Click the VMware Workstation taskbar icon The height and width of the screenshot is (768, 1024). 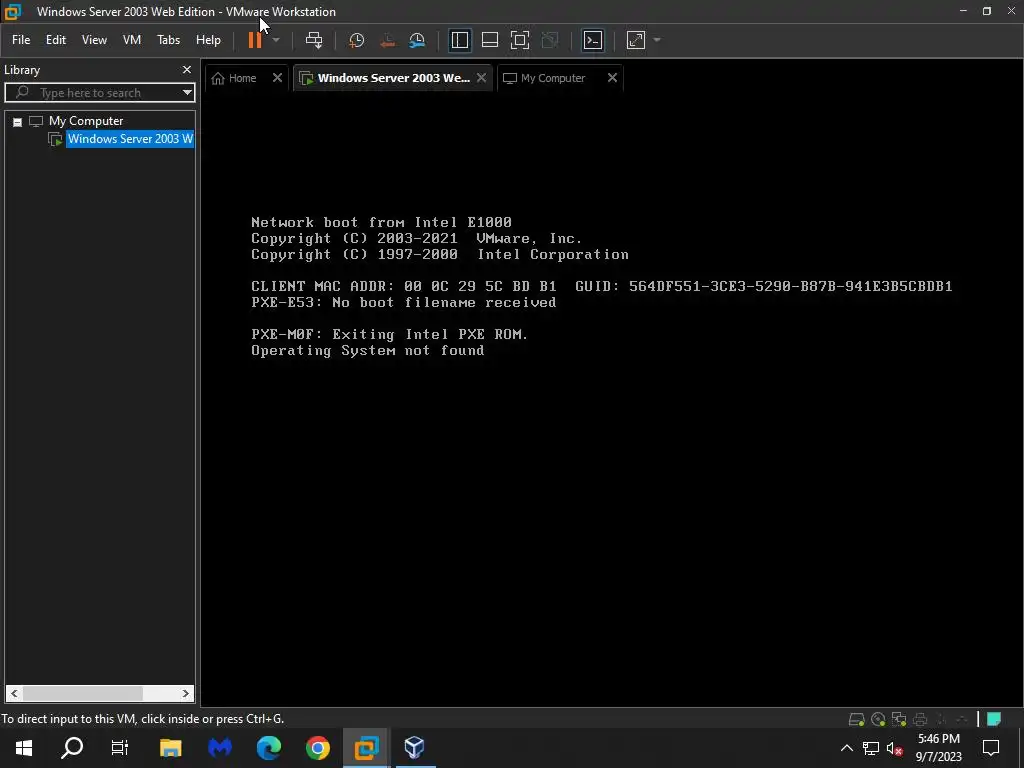pos(366,748)
